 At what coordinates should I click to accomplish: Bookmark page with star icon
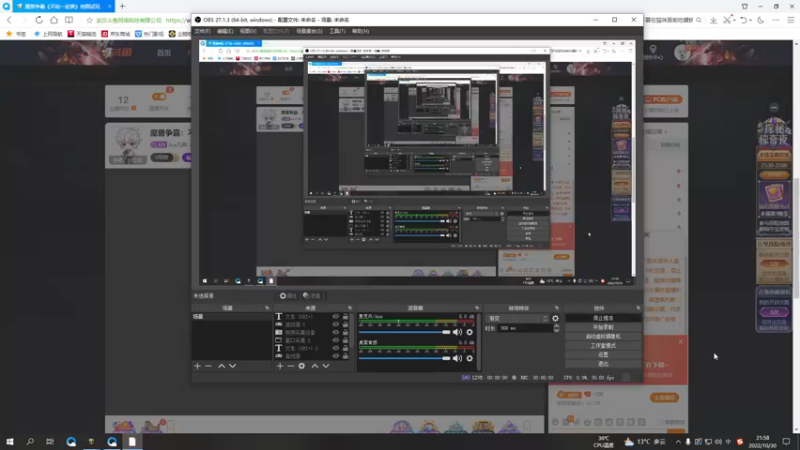tap(89, 20)
